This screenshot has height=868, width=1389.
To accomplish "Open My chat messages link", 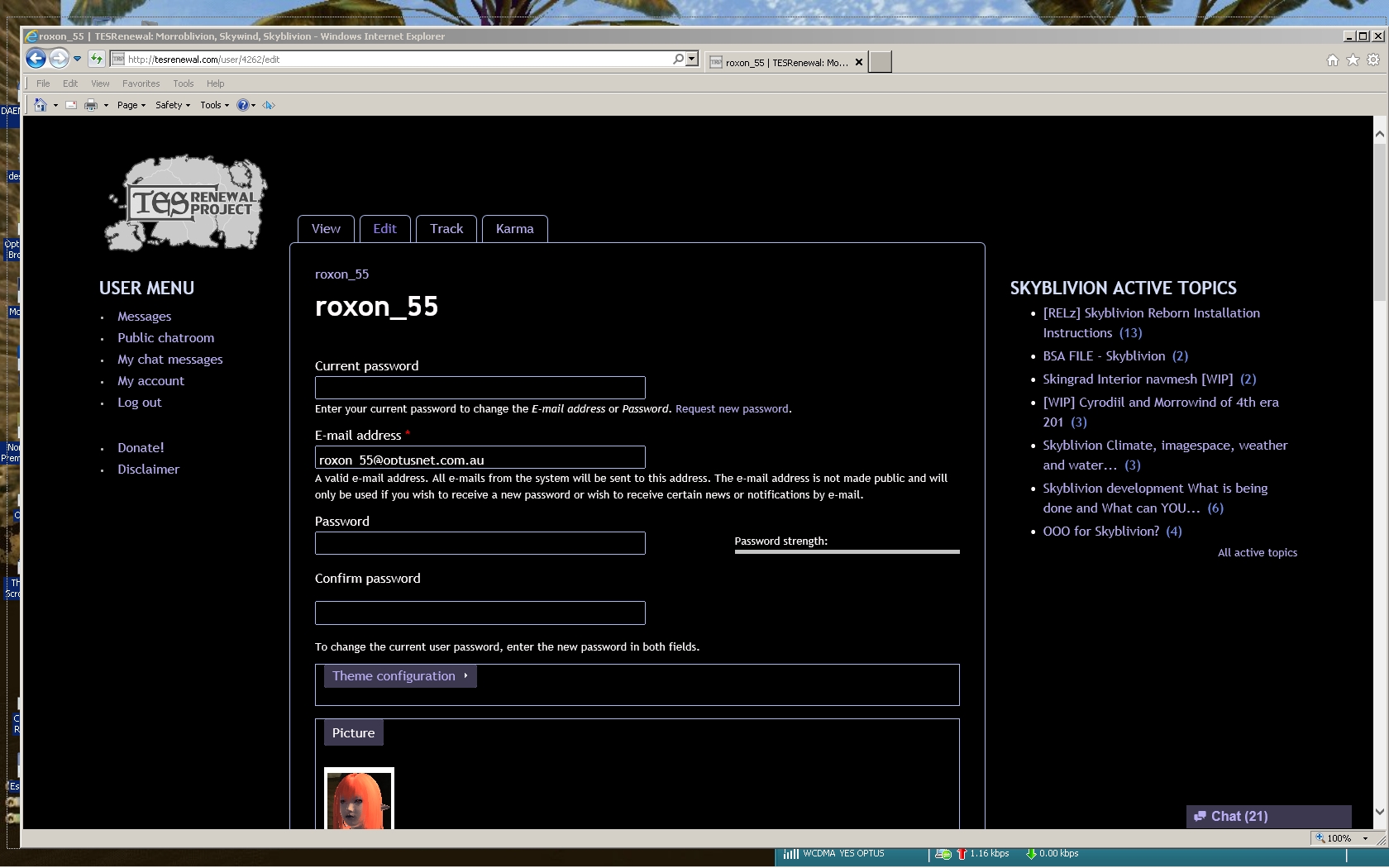I will pyautogui.click(x=170, y=360).
